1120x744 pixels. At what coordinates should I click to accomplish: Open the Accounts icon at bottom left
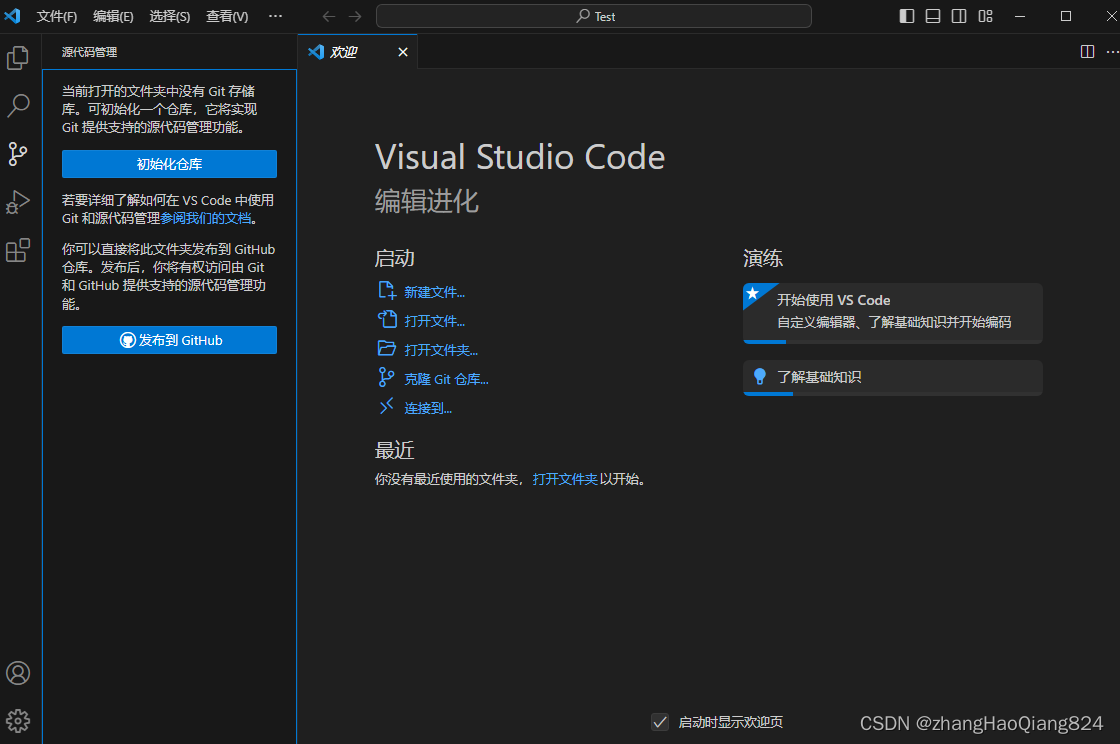[18, 673]
